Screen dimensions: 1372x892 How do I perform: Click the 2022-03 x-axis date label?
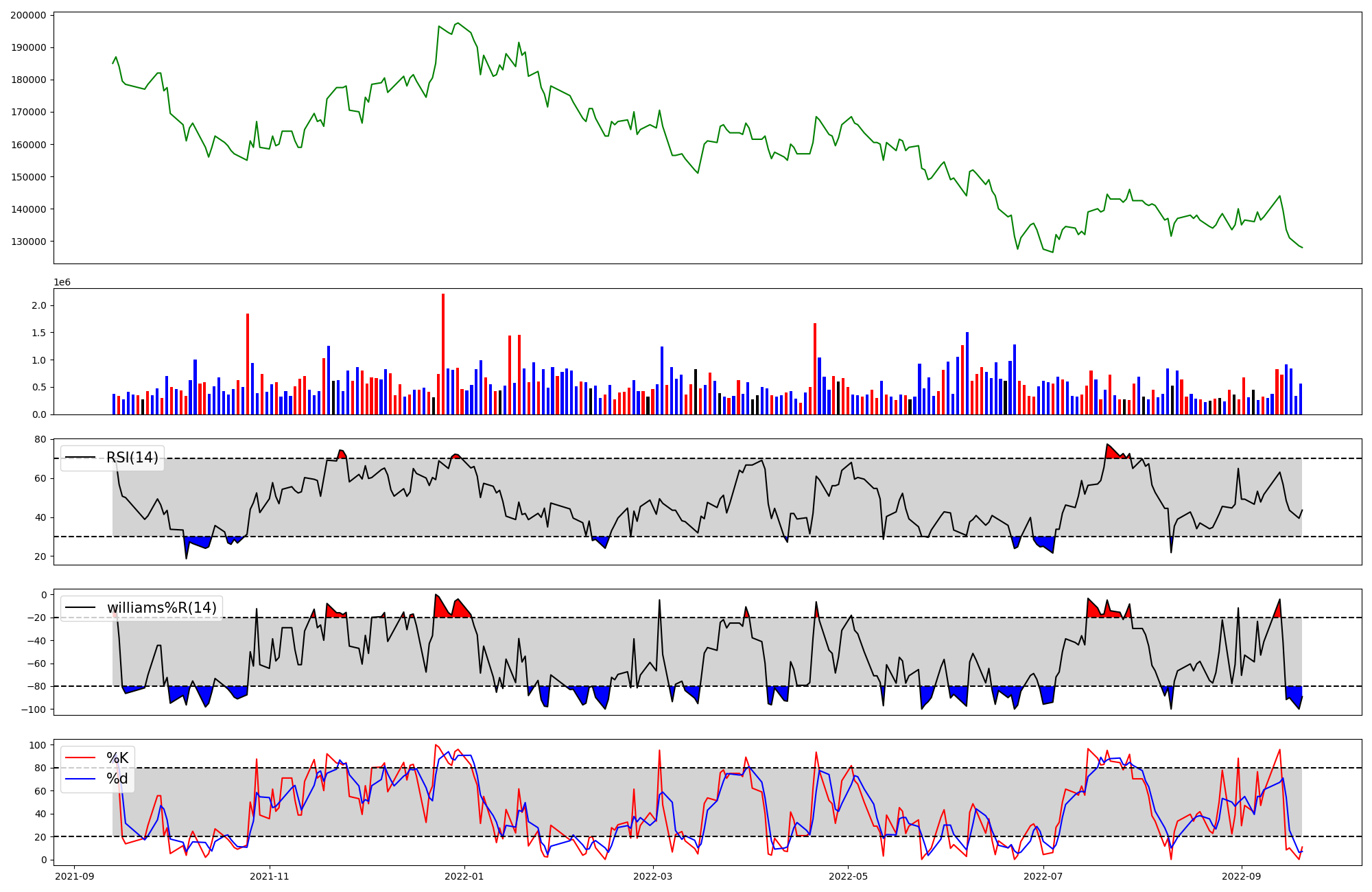point(653,876)
